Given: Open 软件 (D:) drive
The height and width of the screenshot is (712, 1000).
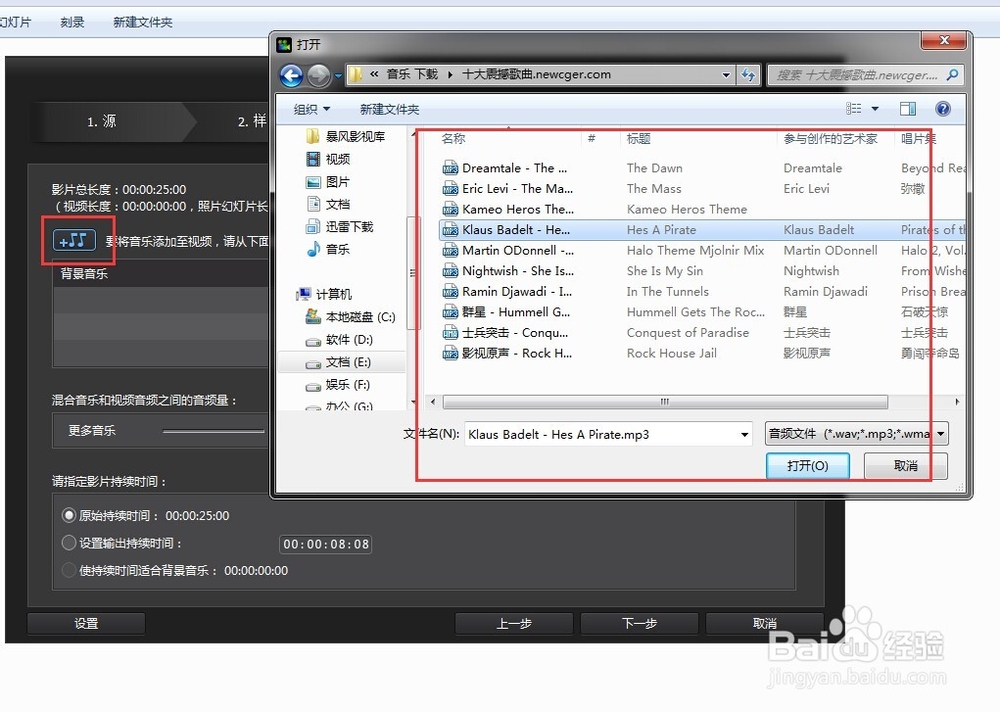Looking at the screenshot, I should tap(339, 339).
